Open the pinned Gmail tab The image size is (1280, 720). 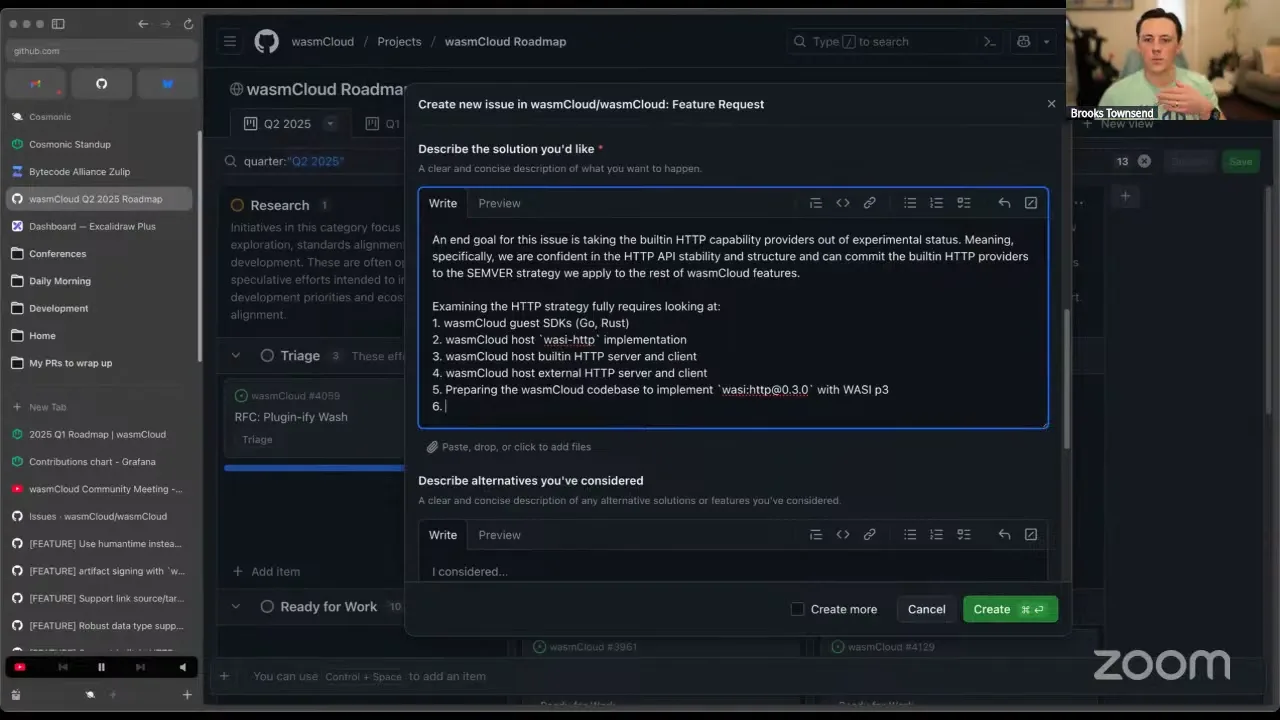pyautogui.click(x=36, y=84)
